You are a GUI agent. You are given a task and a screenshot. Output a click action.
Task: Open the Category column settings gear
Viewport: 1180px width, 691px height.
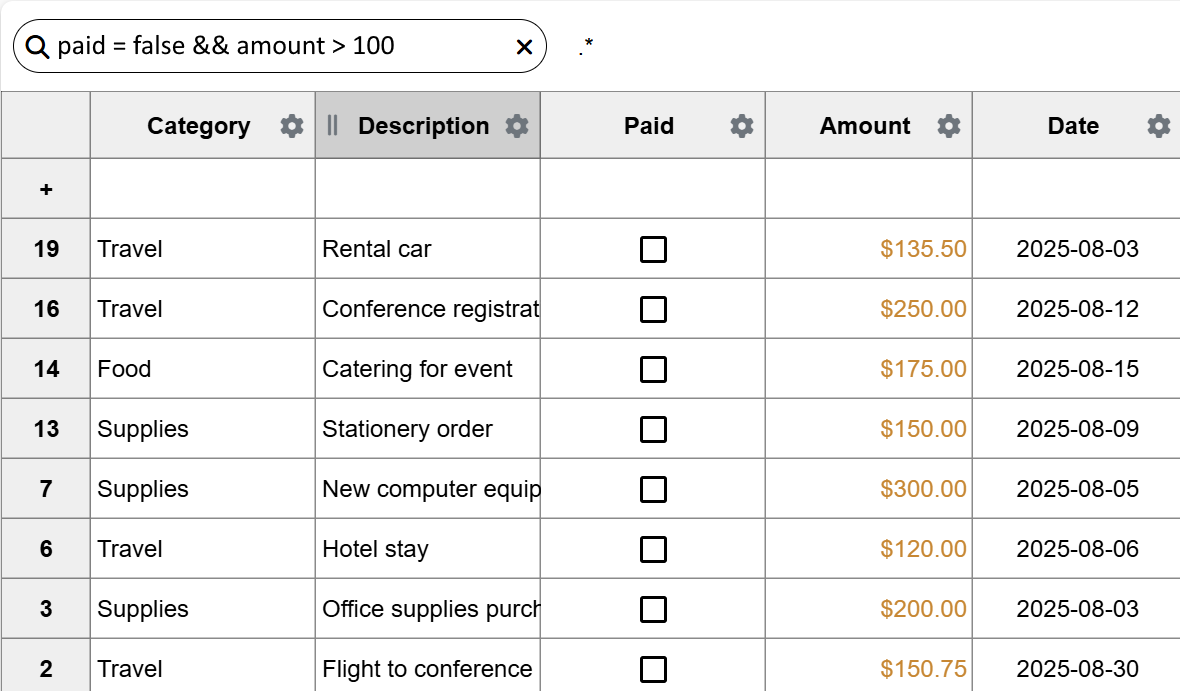click(291, 126)
